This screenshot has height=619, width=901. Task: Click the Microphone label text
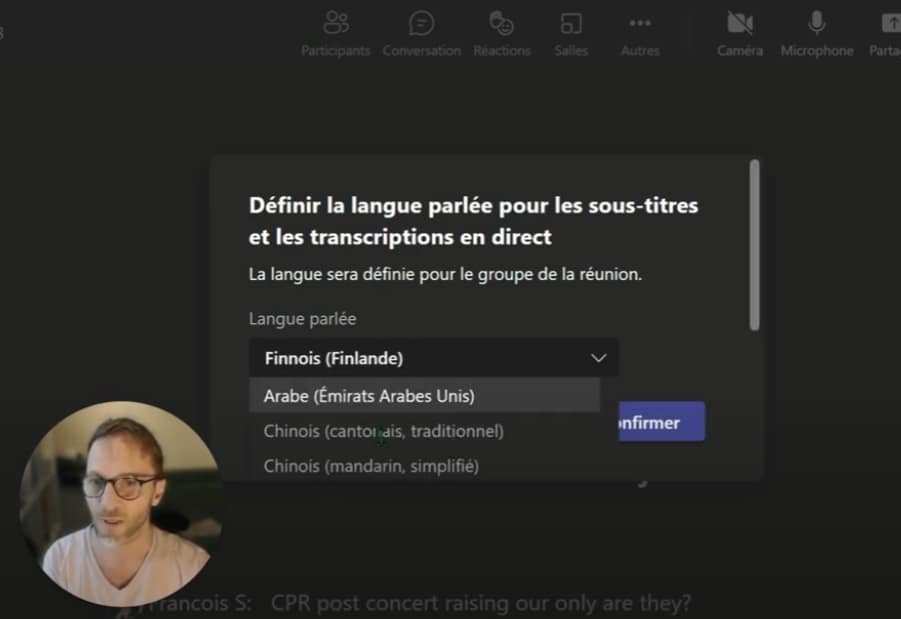pos(817,51)
